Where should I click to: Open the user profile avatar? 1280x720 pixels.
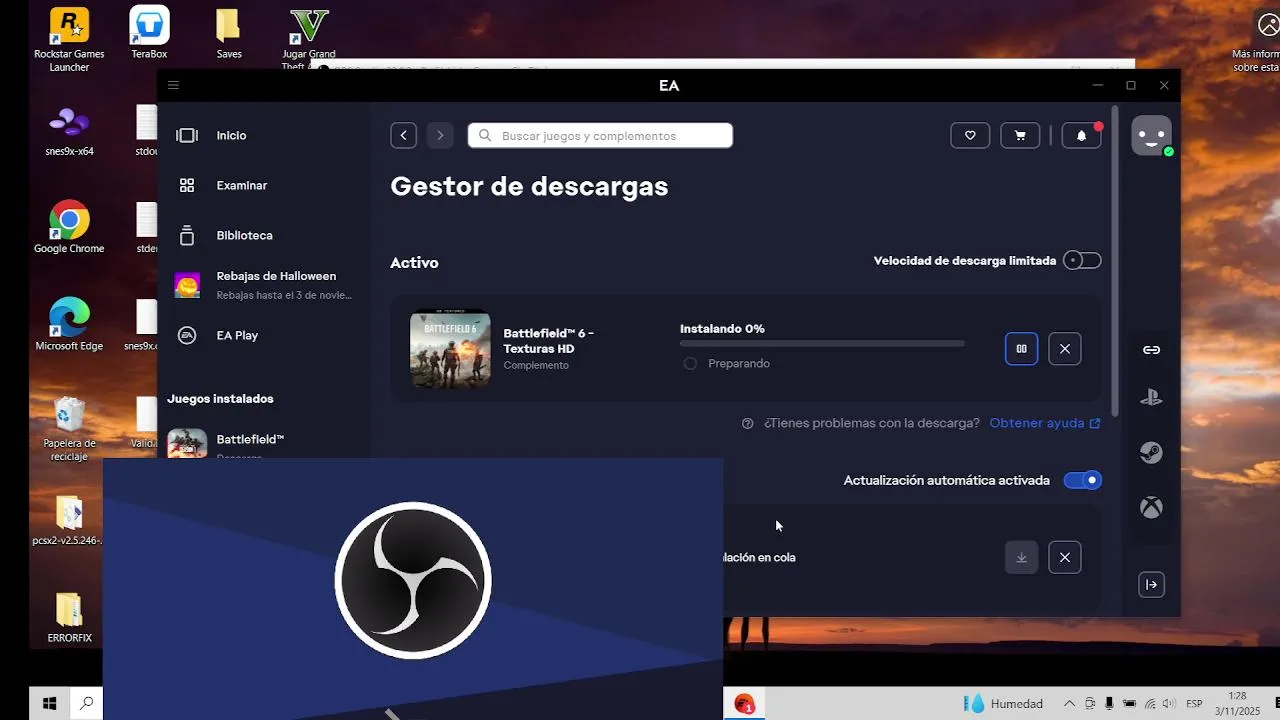click(1151, 135)
